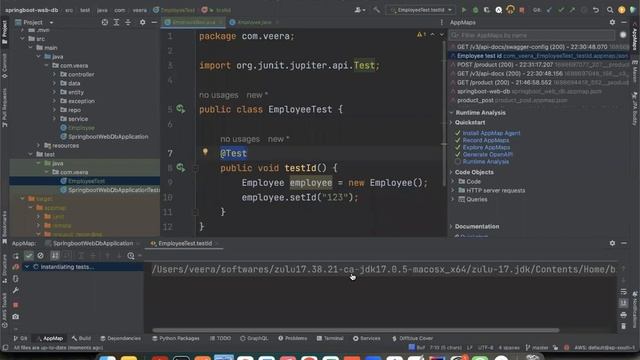Click the test history clock icon in Run toolbar
Viewport: 640px width, 360px height.
click(131, 256)
